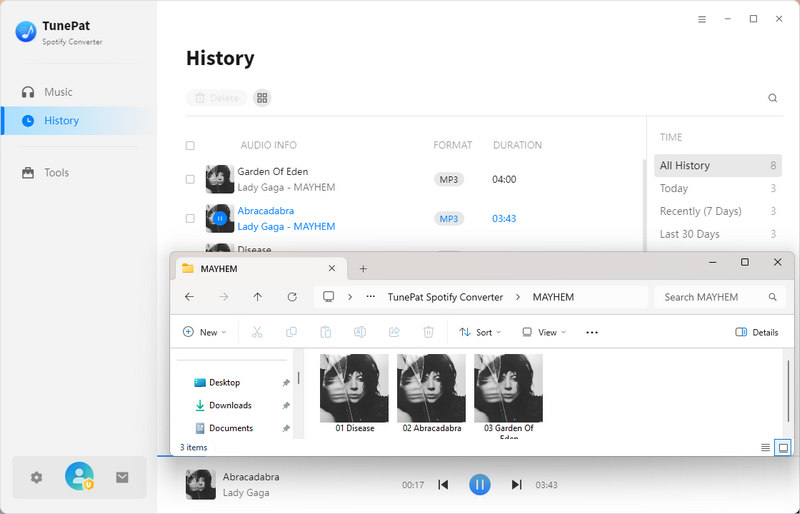Open TunePat Spotify Converter breadcrumb folder

point(445,297)
